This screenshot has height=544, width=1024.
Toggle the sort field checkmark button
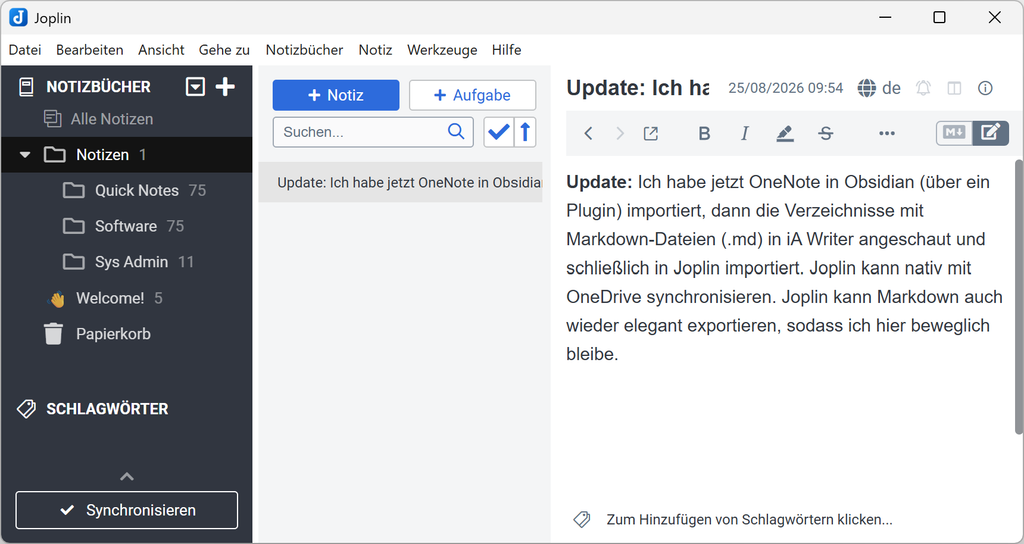498,132
